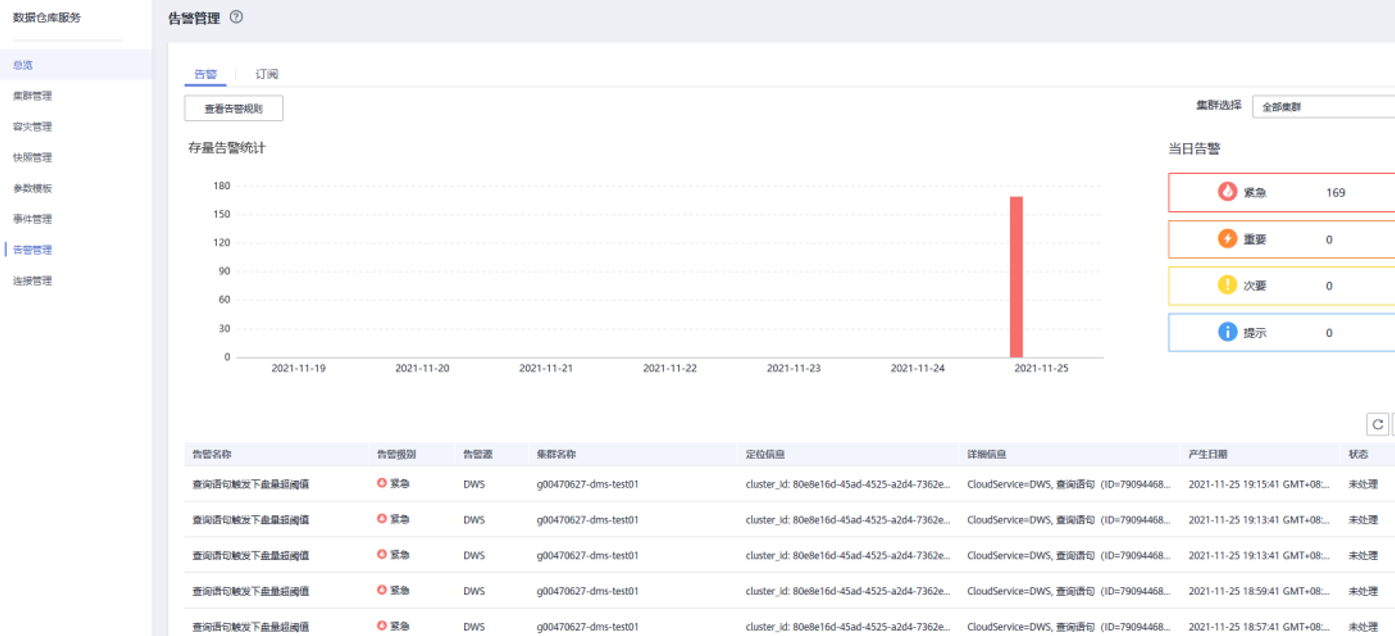Open the help icon beside 告警管理 title
The width and height of the screenshot is (1395, 636).
pos(236,17)
